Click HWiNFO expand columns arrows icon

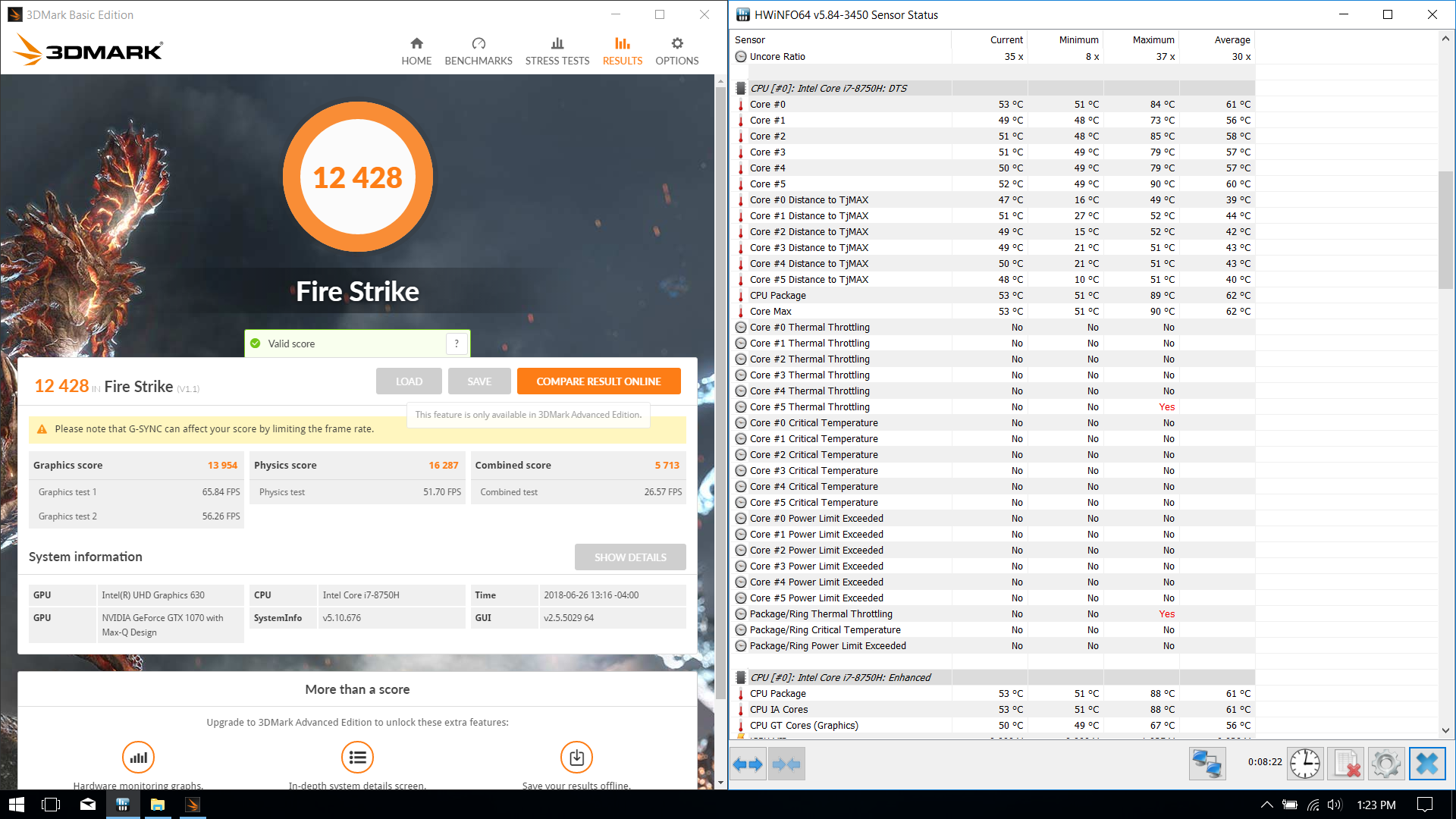[748, 764]
